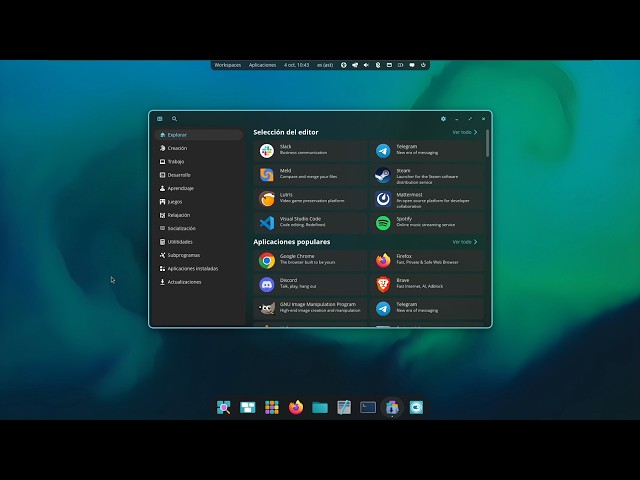Open store settings via the gear icon
The height and width of the screenshot is (480, 640).
[x=443, y=119]
